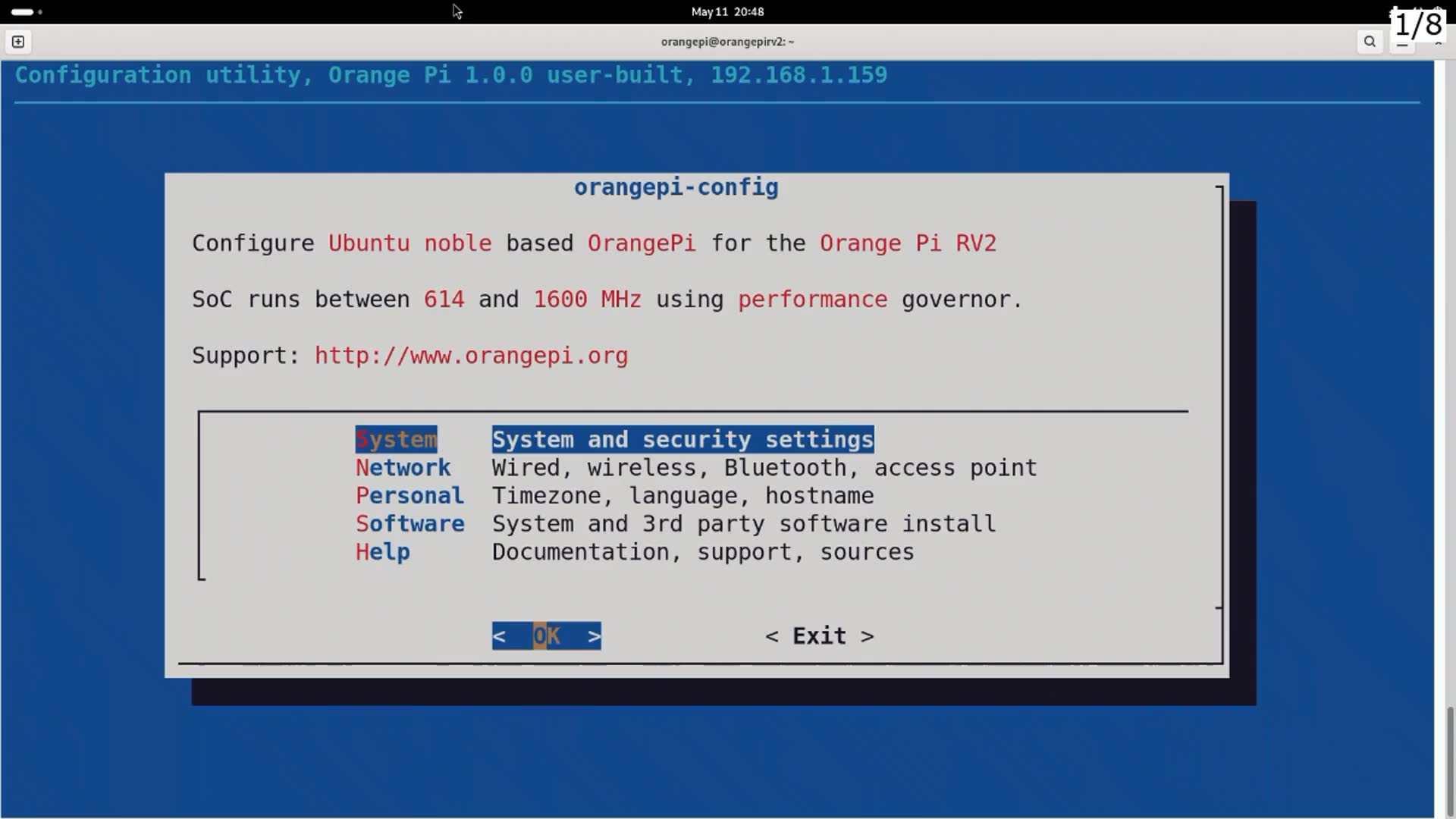The height and width of the screenshot is (819, 1456).
Task: Select the Software menu entry
Action: pos(409,523)
